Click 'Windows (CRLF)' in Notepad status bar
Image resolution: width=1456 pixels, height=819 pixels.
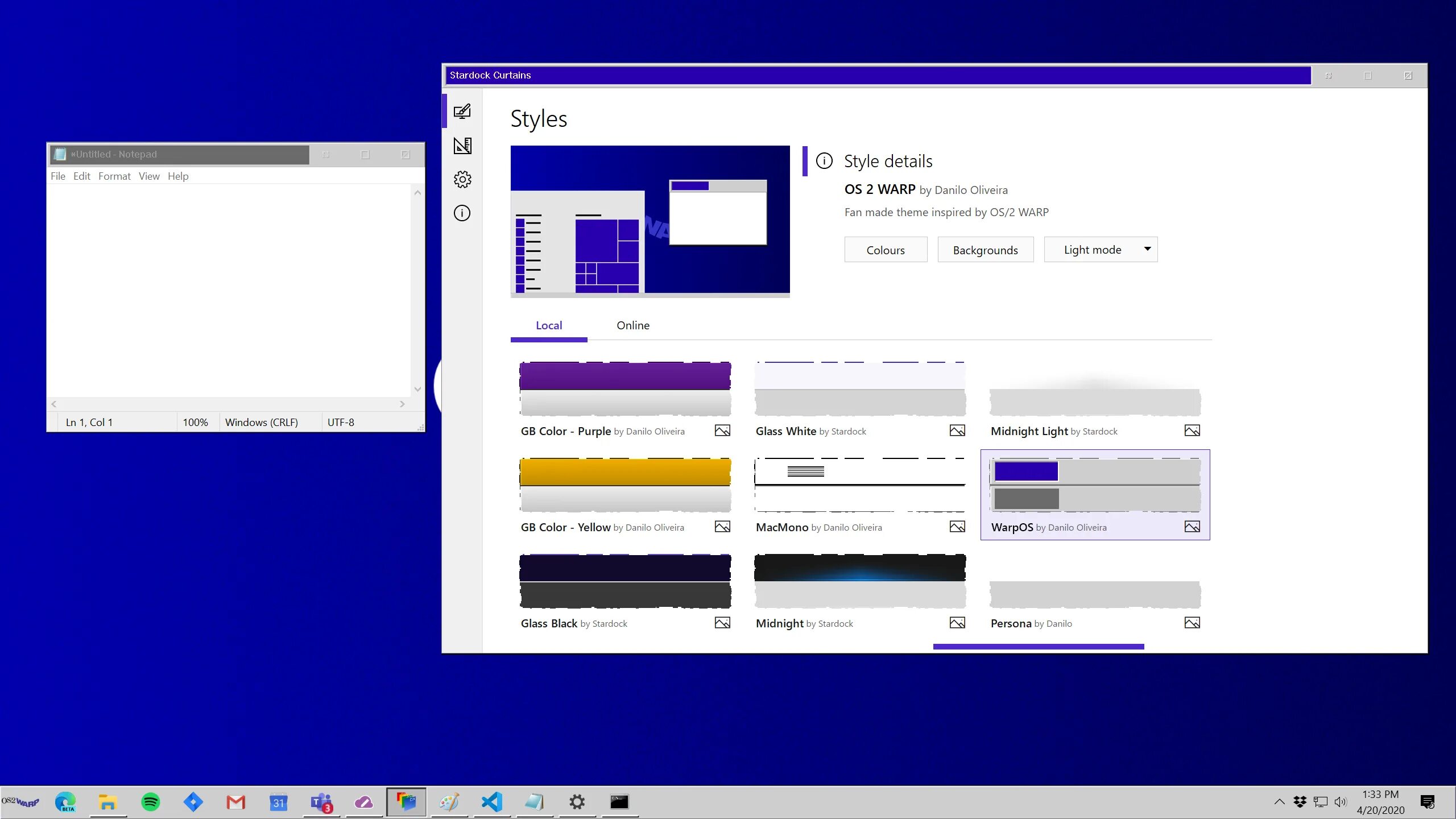262,422
